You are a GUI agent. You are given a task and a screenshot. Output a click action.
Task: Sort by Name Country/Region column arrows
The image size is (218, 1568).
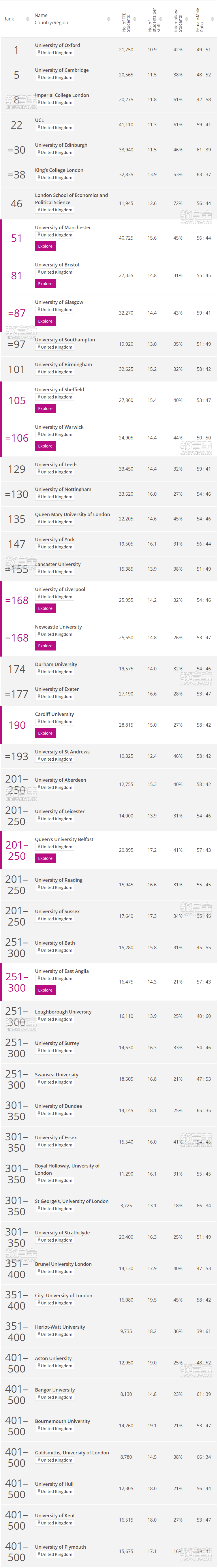(109, 19)
